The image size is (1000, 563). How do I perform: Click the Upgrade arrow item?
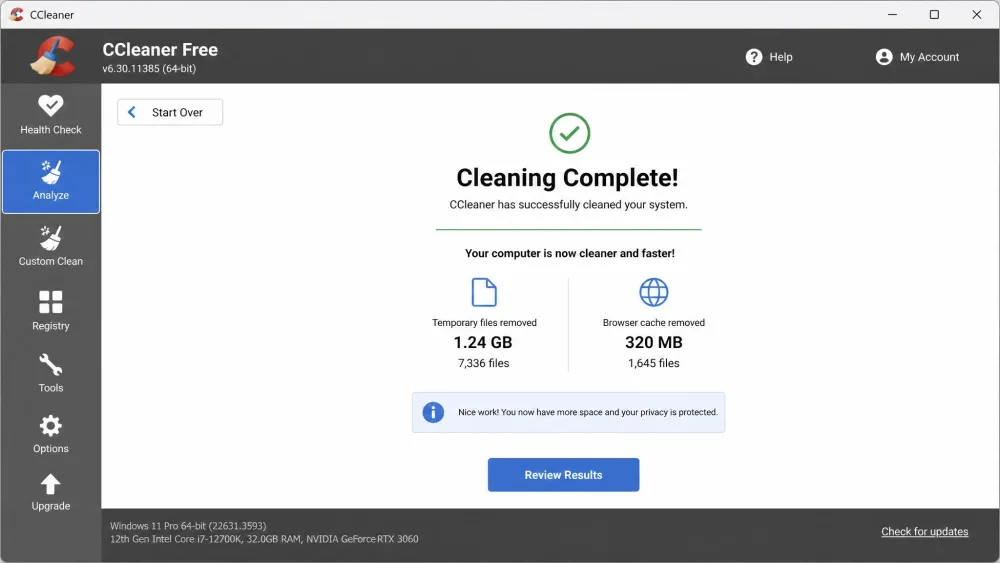(x=50, y=493)
